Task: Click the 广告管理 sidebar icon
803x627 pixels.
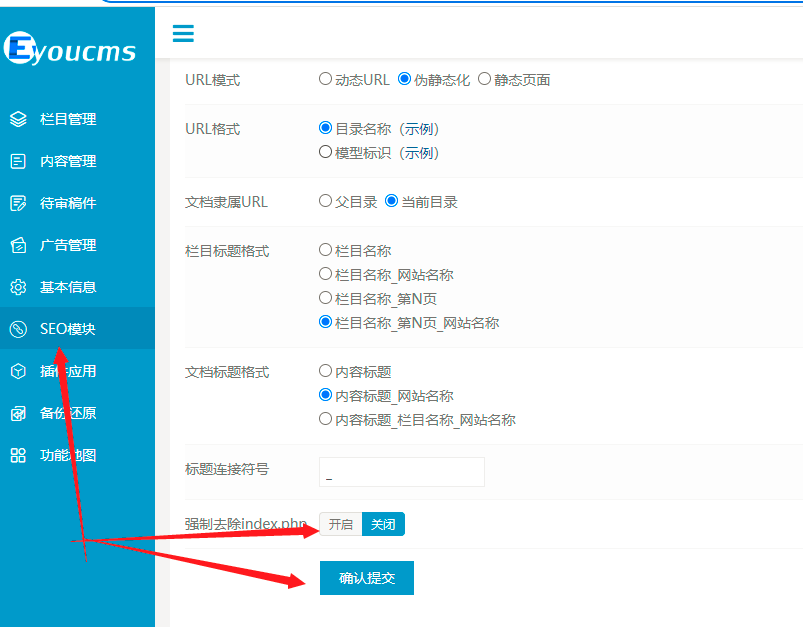Action: pos(18,245)
